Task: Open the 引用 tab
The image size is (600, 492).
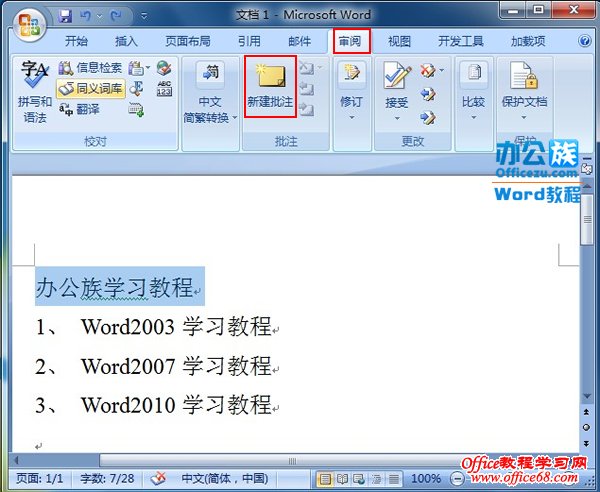Action: pyautogui.click(x=249, y=41)
